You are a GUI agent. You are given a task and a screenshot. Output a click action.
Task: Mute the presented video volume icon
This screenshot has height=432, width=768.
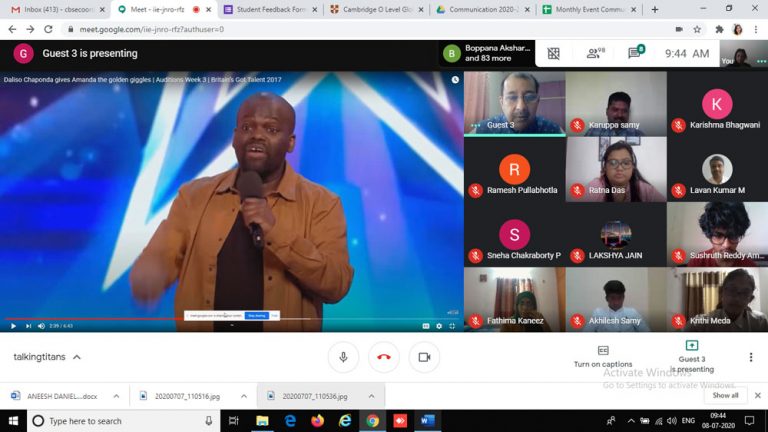tap(41, 326)
